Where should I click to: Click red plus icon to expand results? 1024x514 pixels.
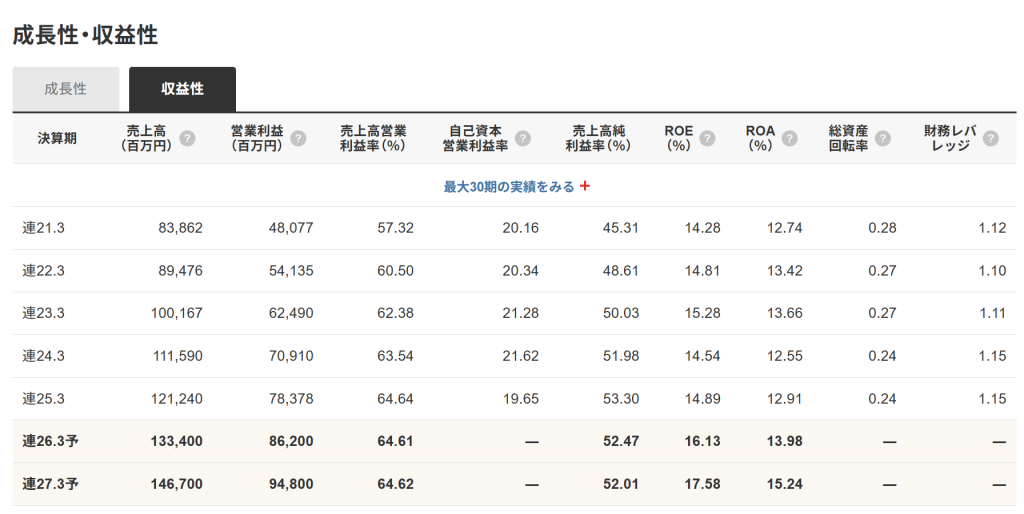[x=585, y=186]
